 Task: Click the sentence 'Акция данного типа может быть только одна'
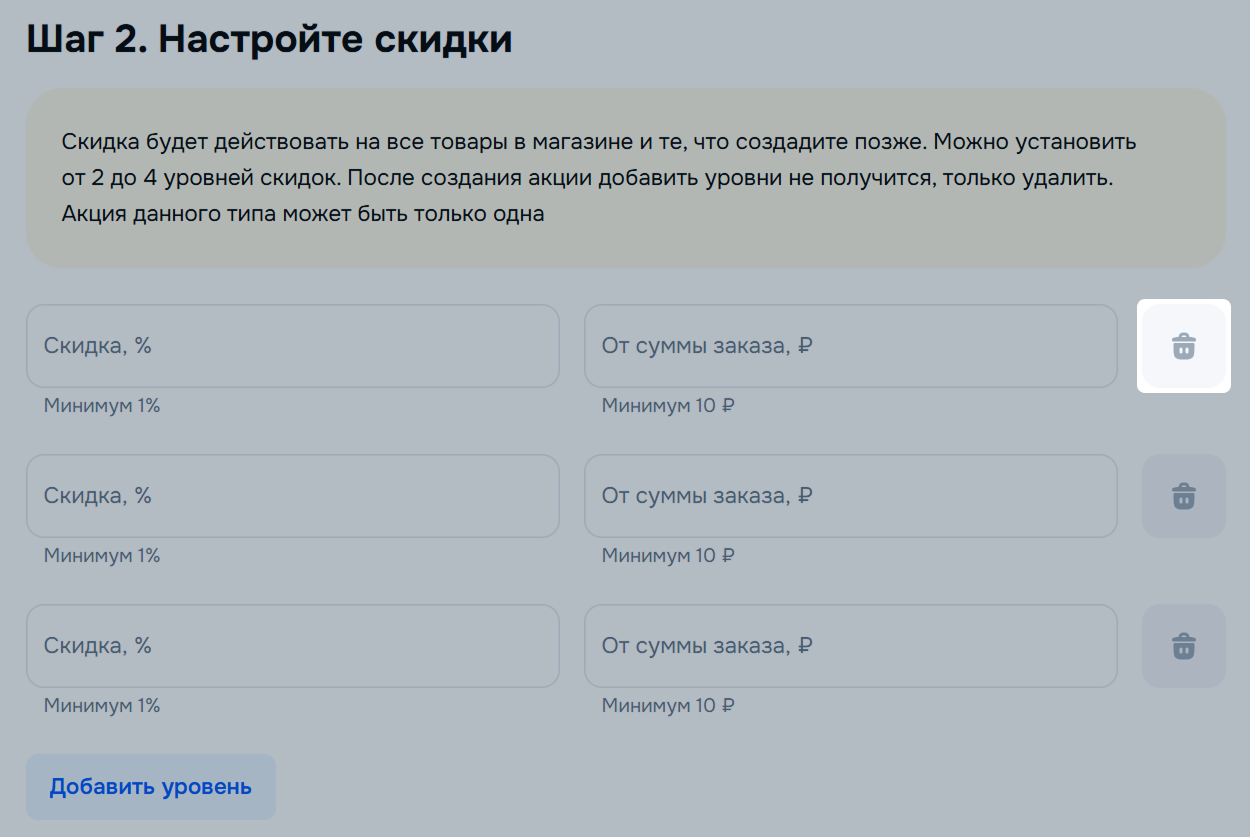[x=302, y=214]
